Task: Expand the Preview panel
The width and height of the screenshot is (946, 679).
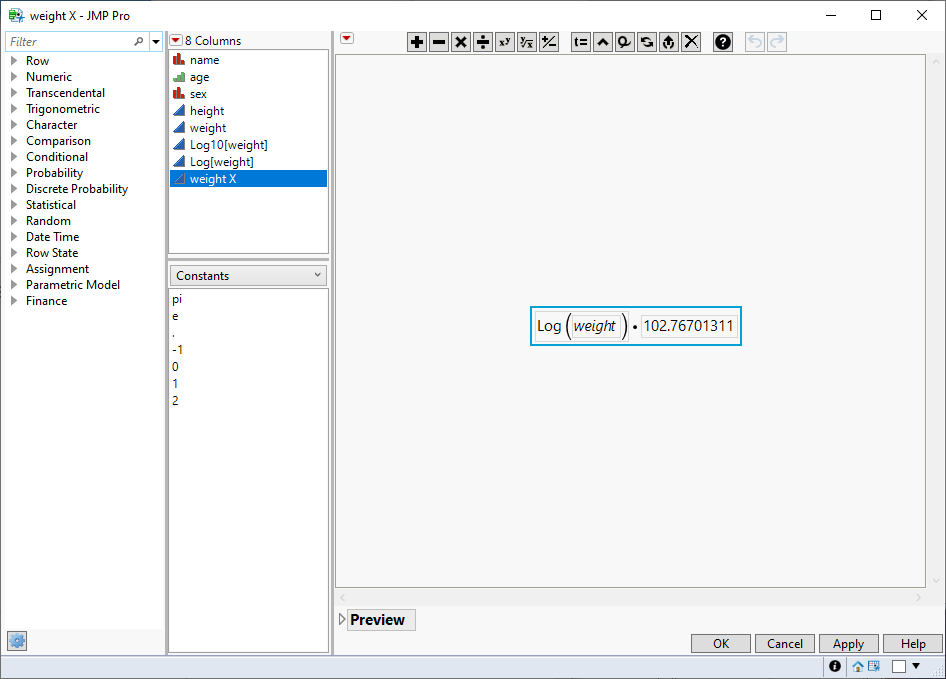Action: 342,620
